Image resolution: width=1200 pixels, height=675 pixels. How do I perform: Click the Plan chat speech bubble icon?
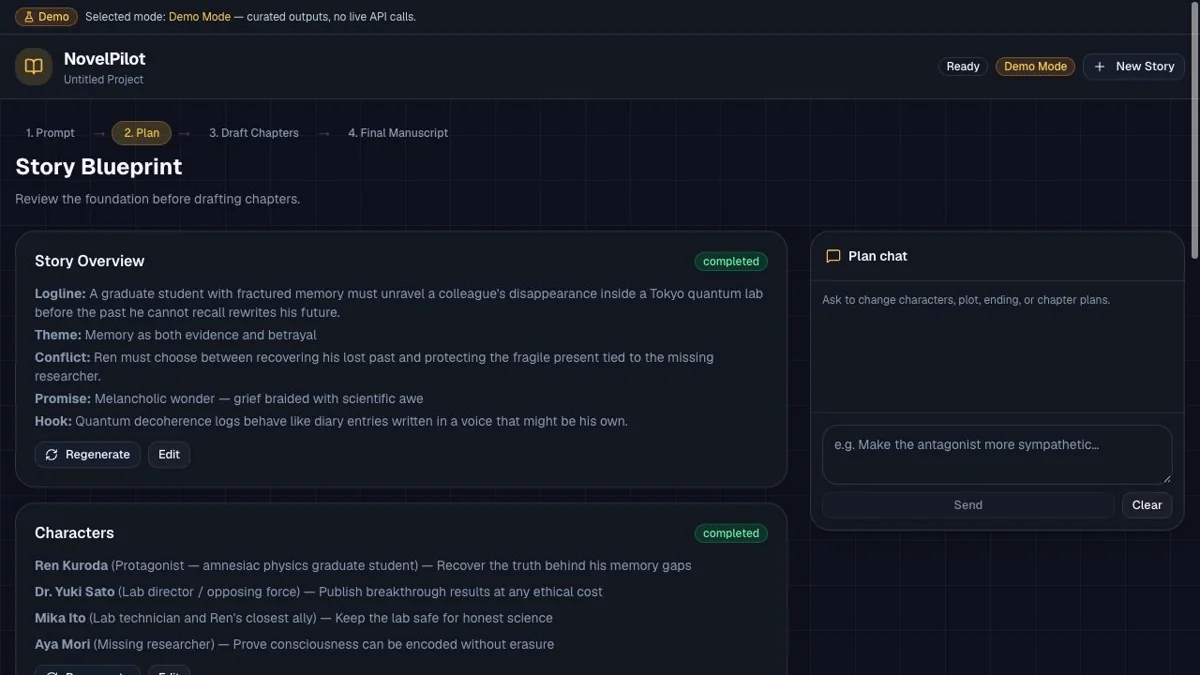coord(833,256)
